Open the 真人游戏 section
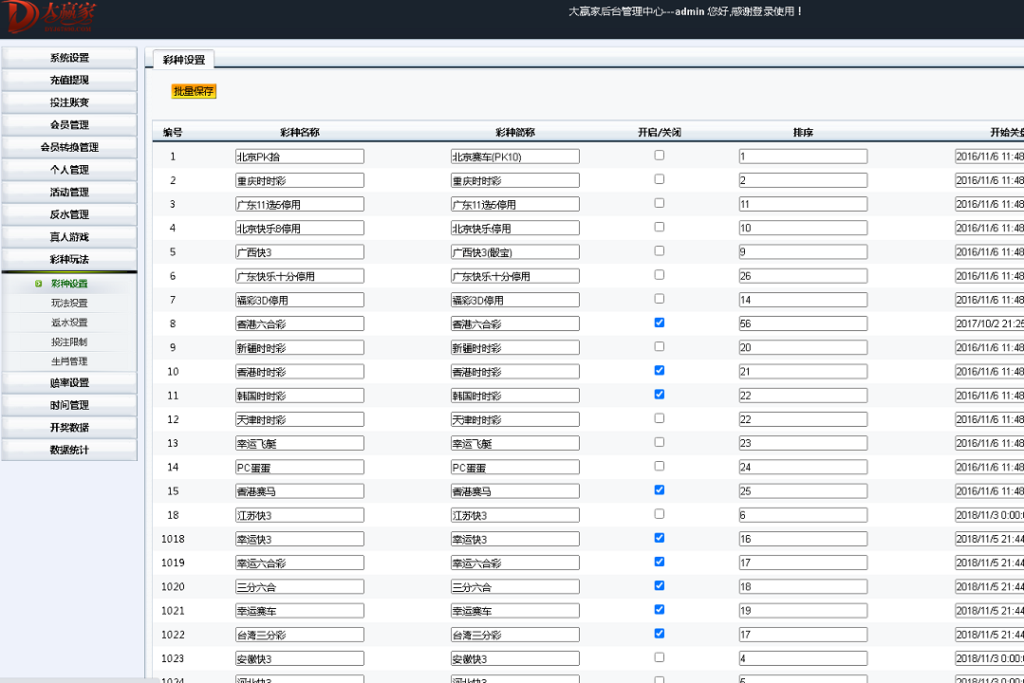The height and width of the screenshot is (683, 1024). 68,236
